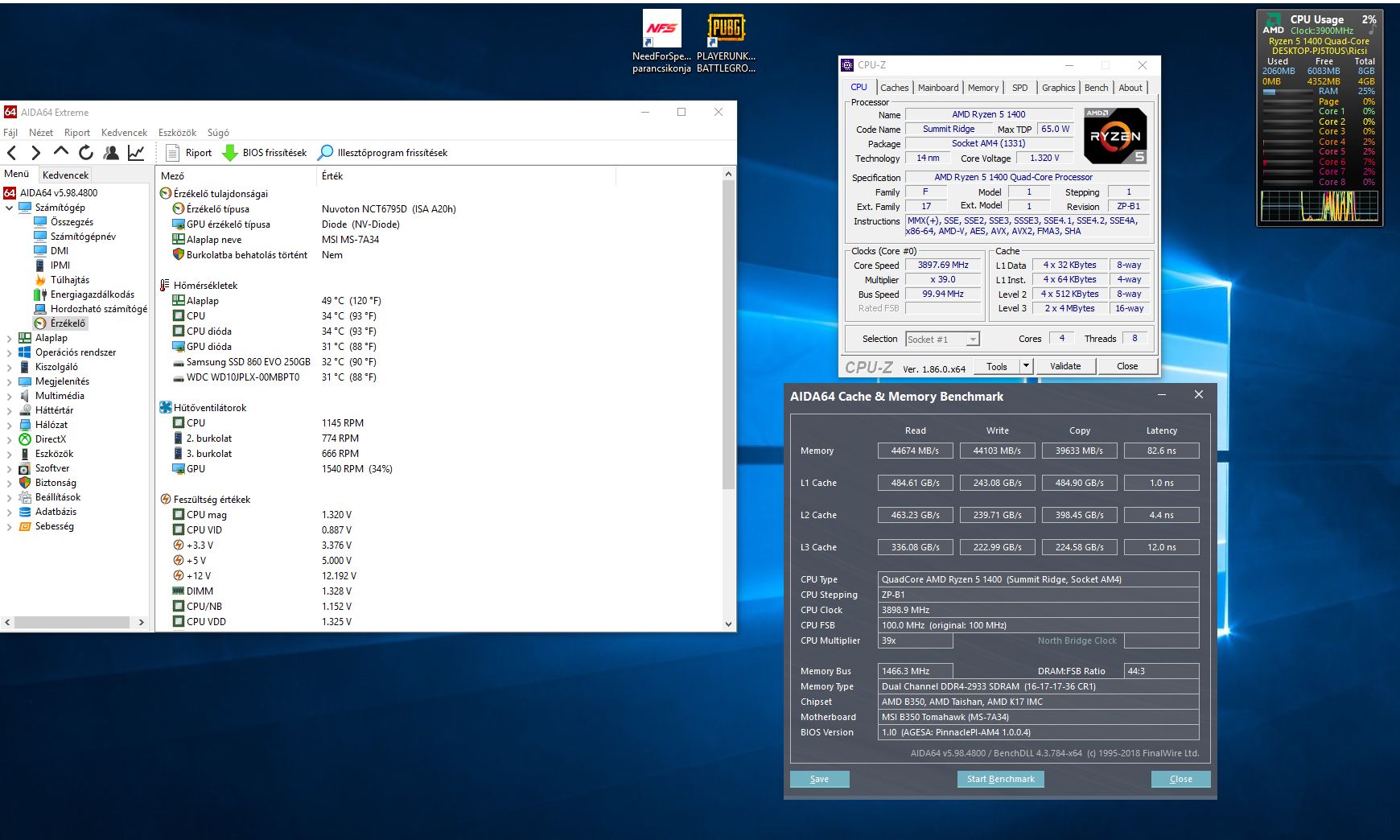The image size is (1400, 840).
Task: Collapse the Számítógép tree node
Action: pos(9,208)
